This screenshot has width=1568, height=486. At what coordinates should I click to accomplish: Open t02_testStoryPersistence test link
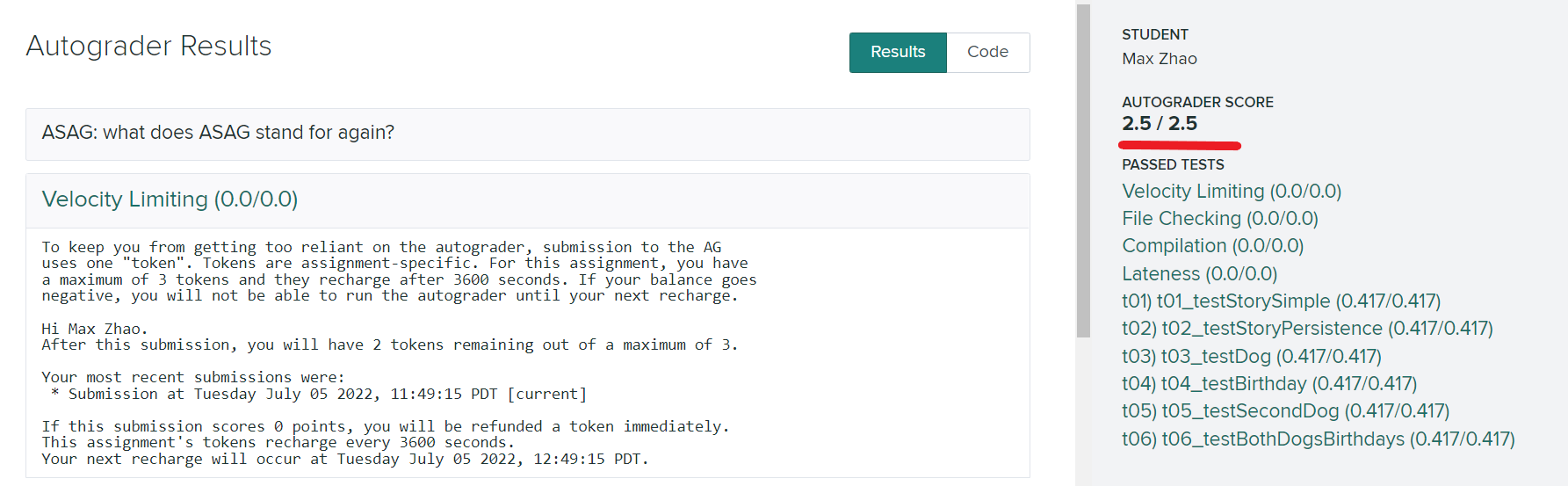(x=1306, y=329)
